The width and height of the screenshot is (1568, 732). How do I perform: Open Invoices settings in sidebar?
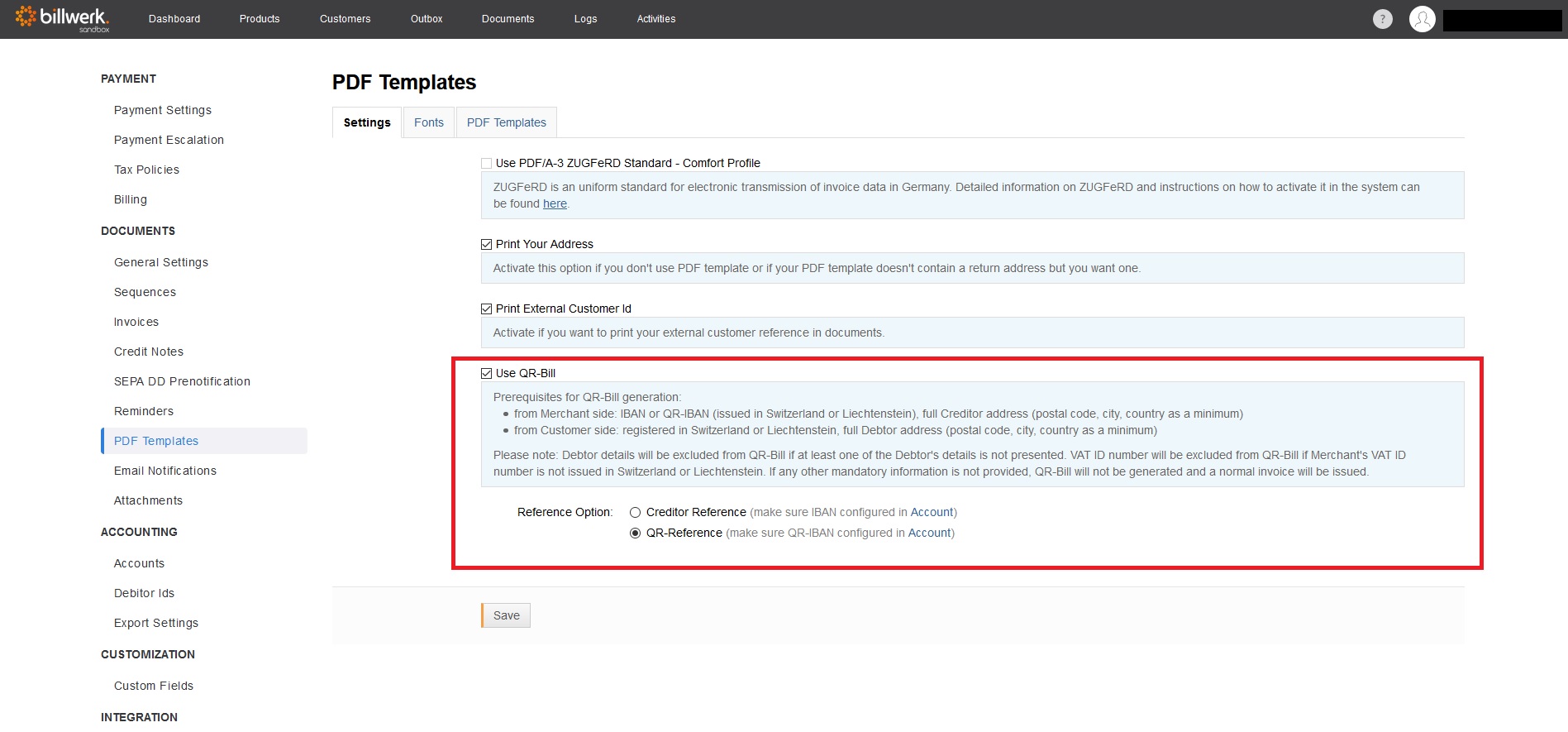[136, 322]
